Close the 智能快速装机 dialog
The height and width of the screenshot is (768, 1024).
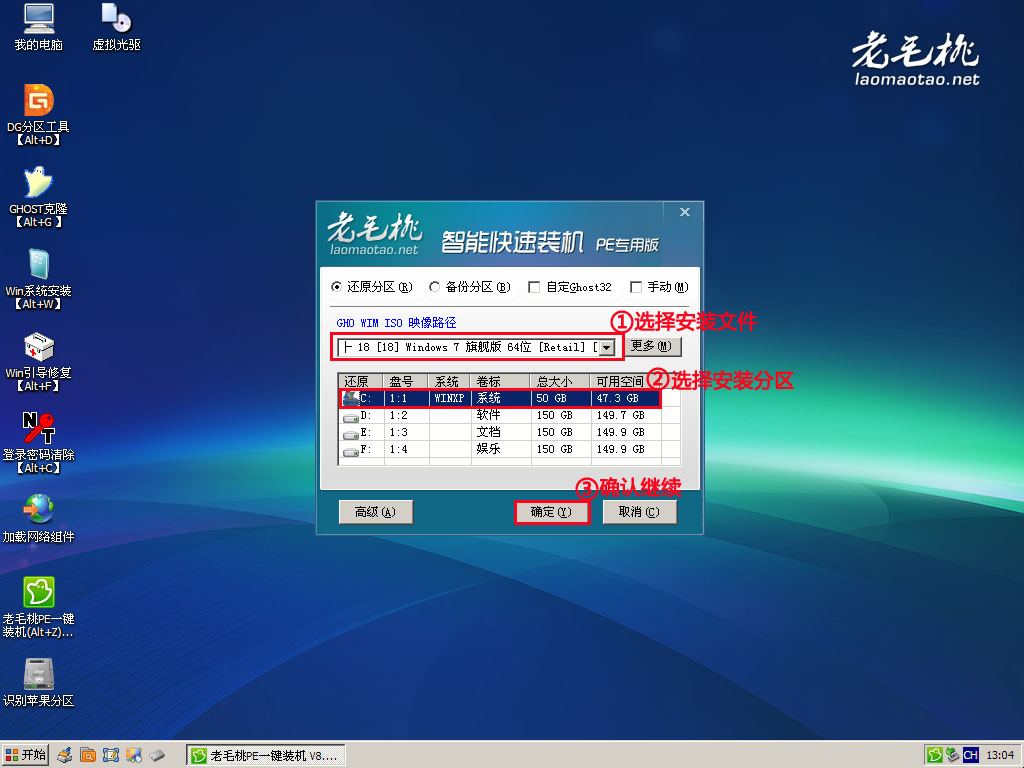click(684, 212)
